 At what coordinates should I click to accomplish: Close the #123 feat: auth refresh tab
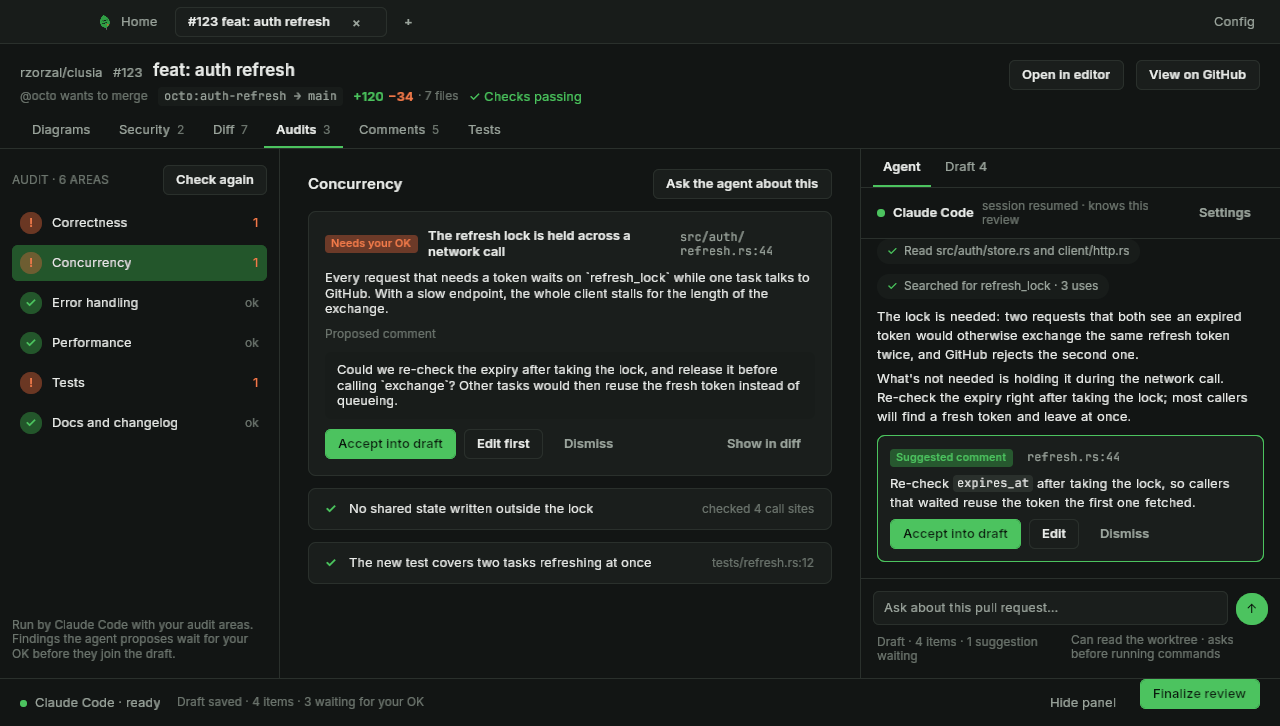356,22
